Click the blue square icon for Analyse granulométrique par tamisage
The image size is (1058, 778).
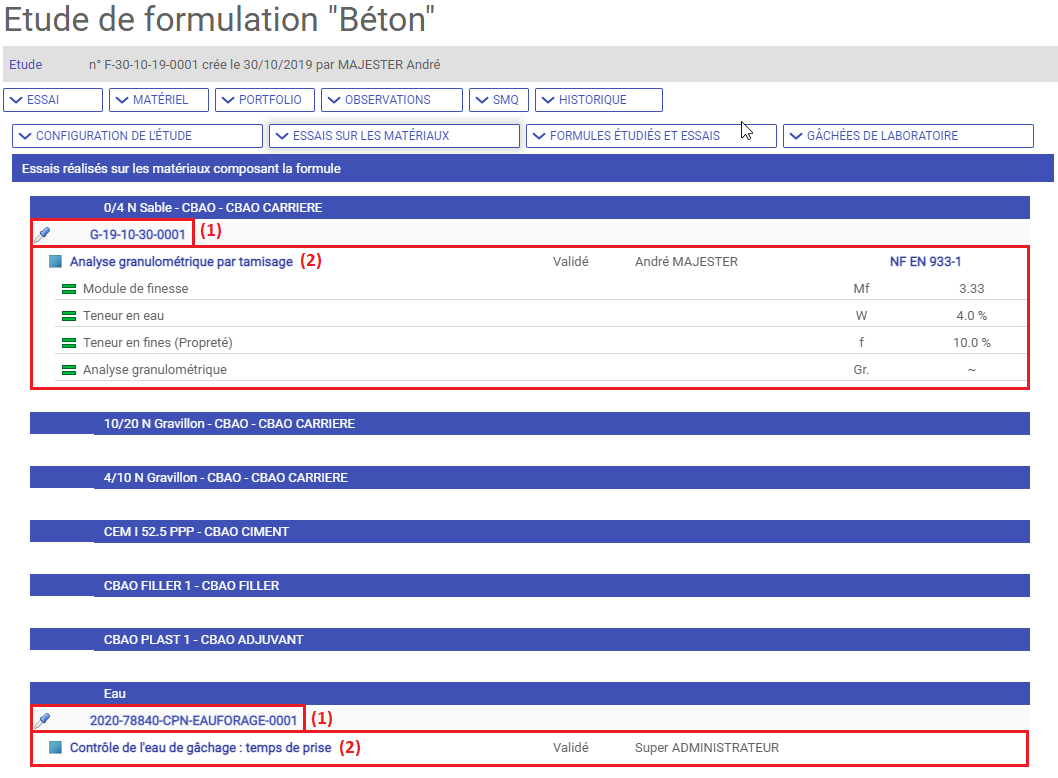[55, 261]
